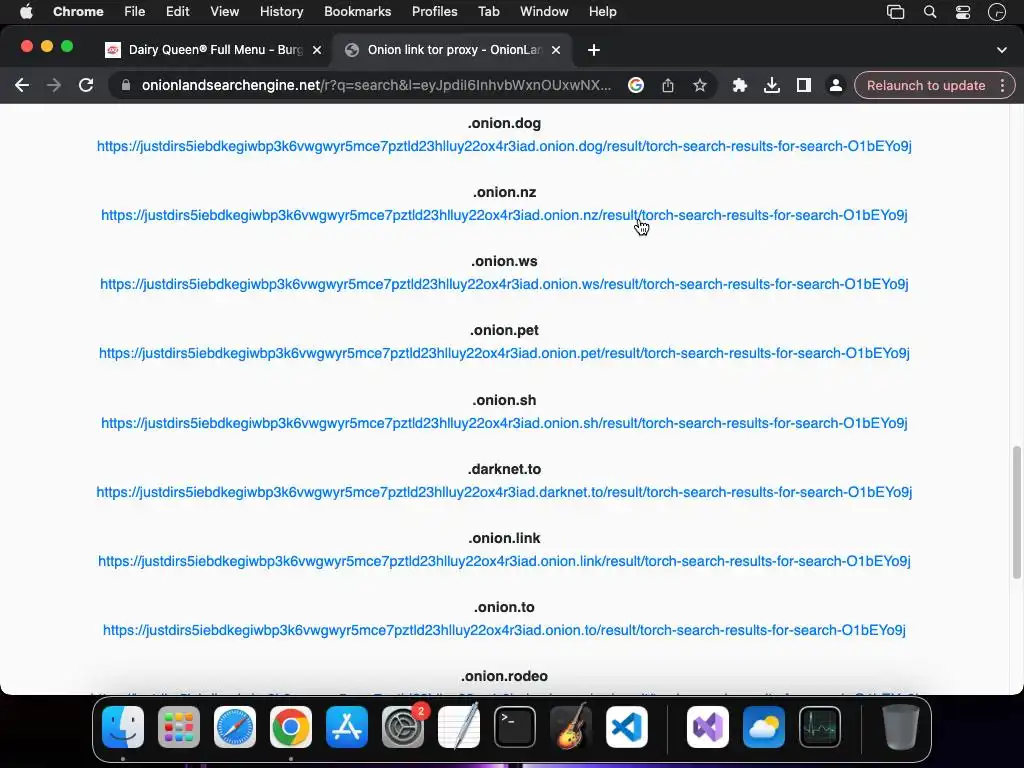The width and height of the screenshot is (1024, 768).
Task: Open the Edit menu
Action: tap(177, 12)
